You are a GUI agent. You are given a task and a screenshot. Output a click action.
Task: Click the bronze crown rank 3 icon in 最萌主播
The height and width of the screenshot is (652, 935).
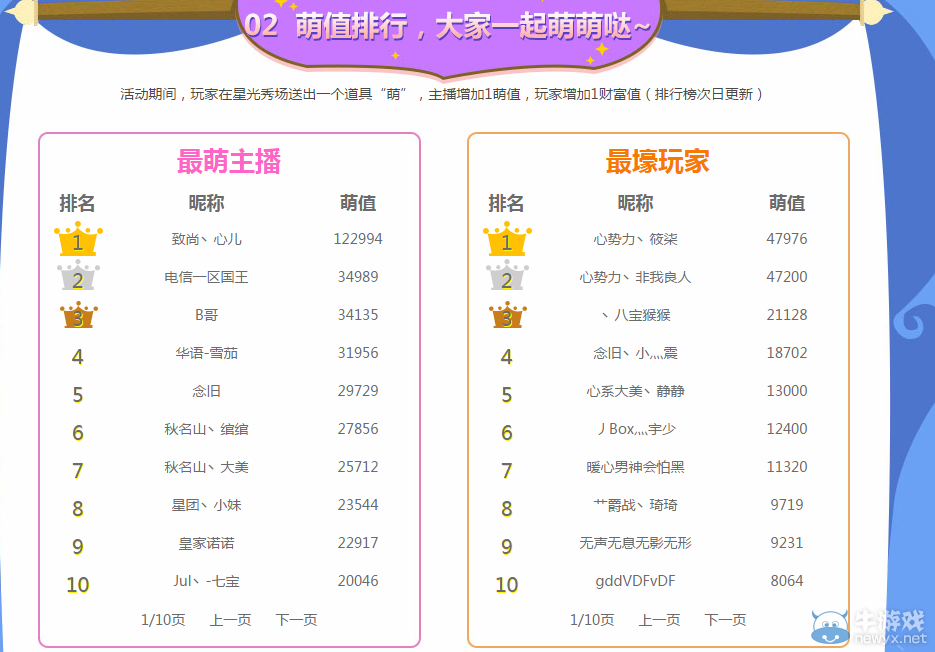click(78, 315)
